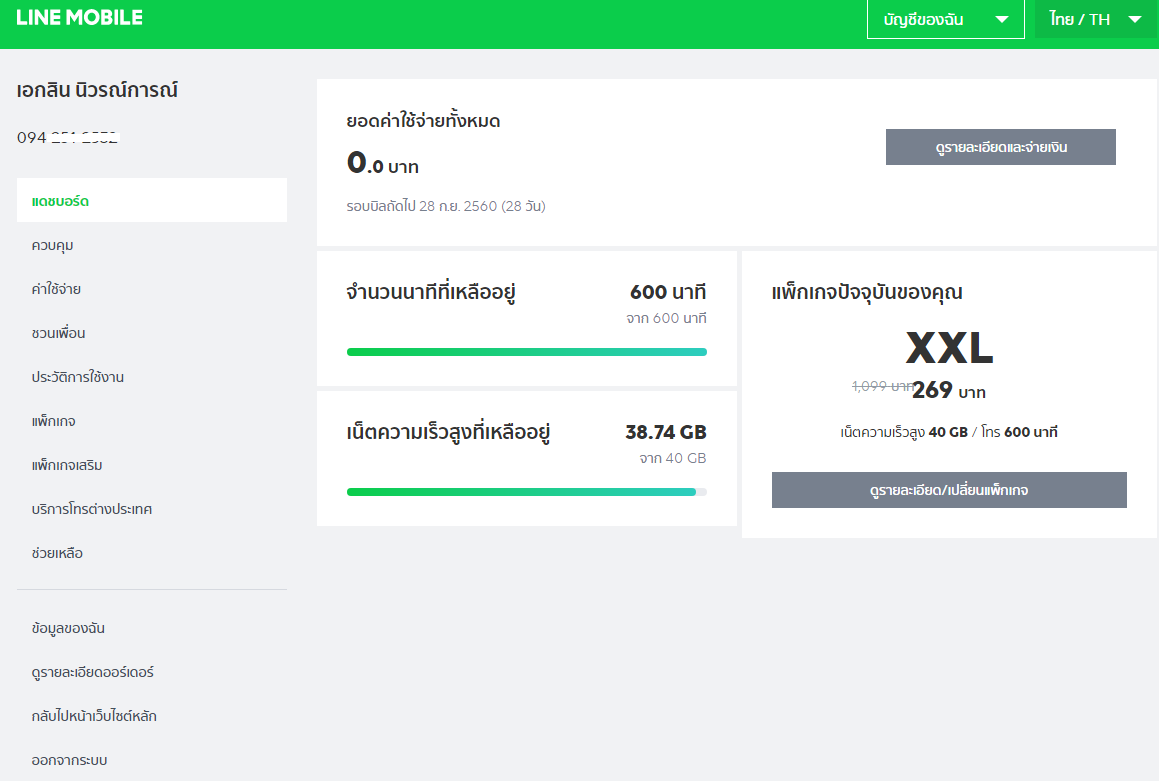Open the บัญชีของฉัน account dropdown
The height and width of the screenshot is (781, 1159).
click(945, 19)
